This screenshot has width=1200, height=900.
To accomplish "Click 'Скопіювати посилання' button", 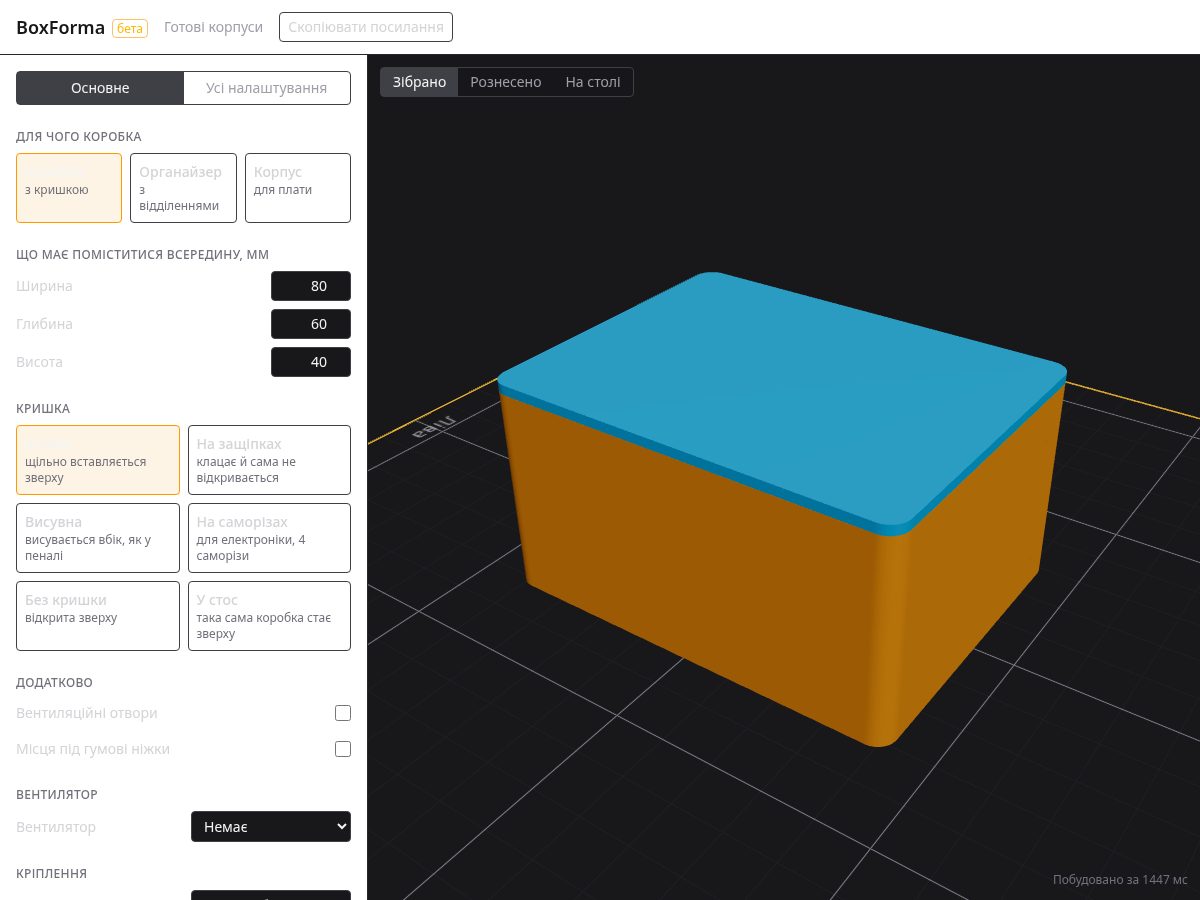I will click(x=366, y=27).
